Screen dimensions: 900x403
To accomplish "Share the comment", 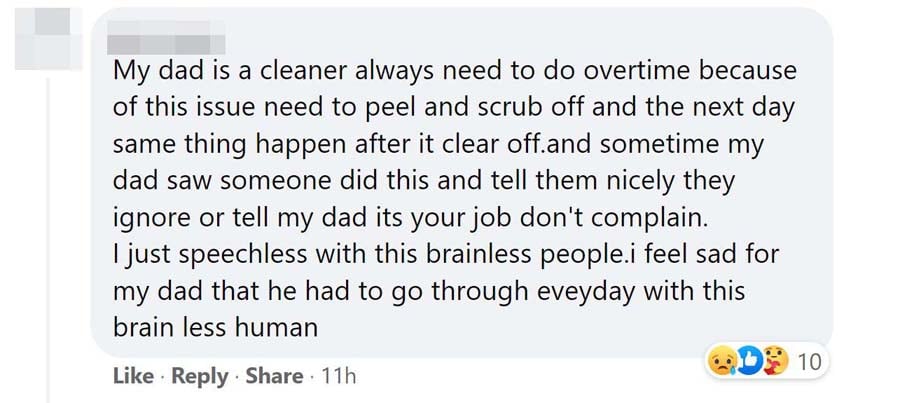I will pos(273,376).
